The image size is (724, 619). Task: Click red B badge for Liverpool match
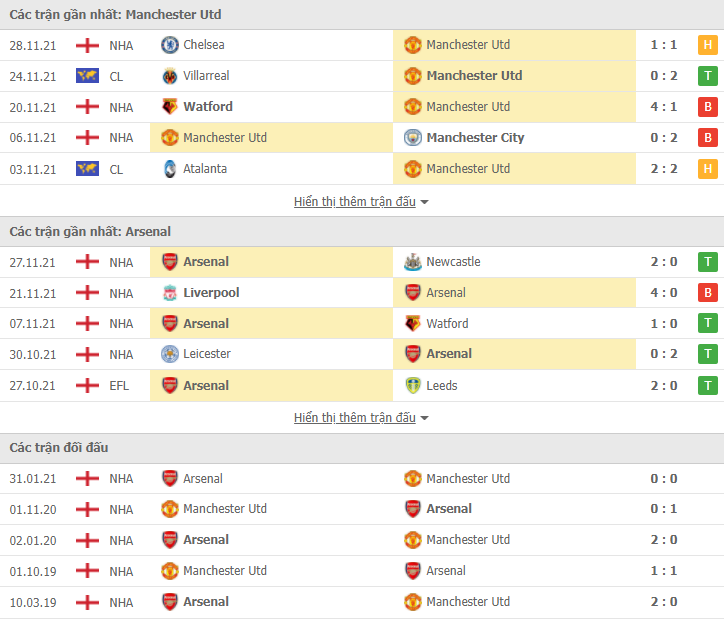(x=707, y=293)
